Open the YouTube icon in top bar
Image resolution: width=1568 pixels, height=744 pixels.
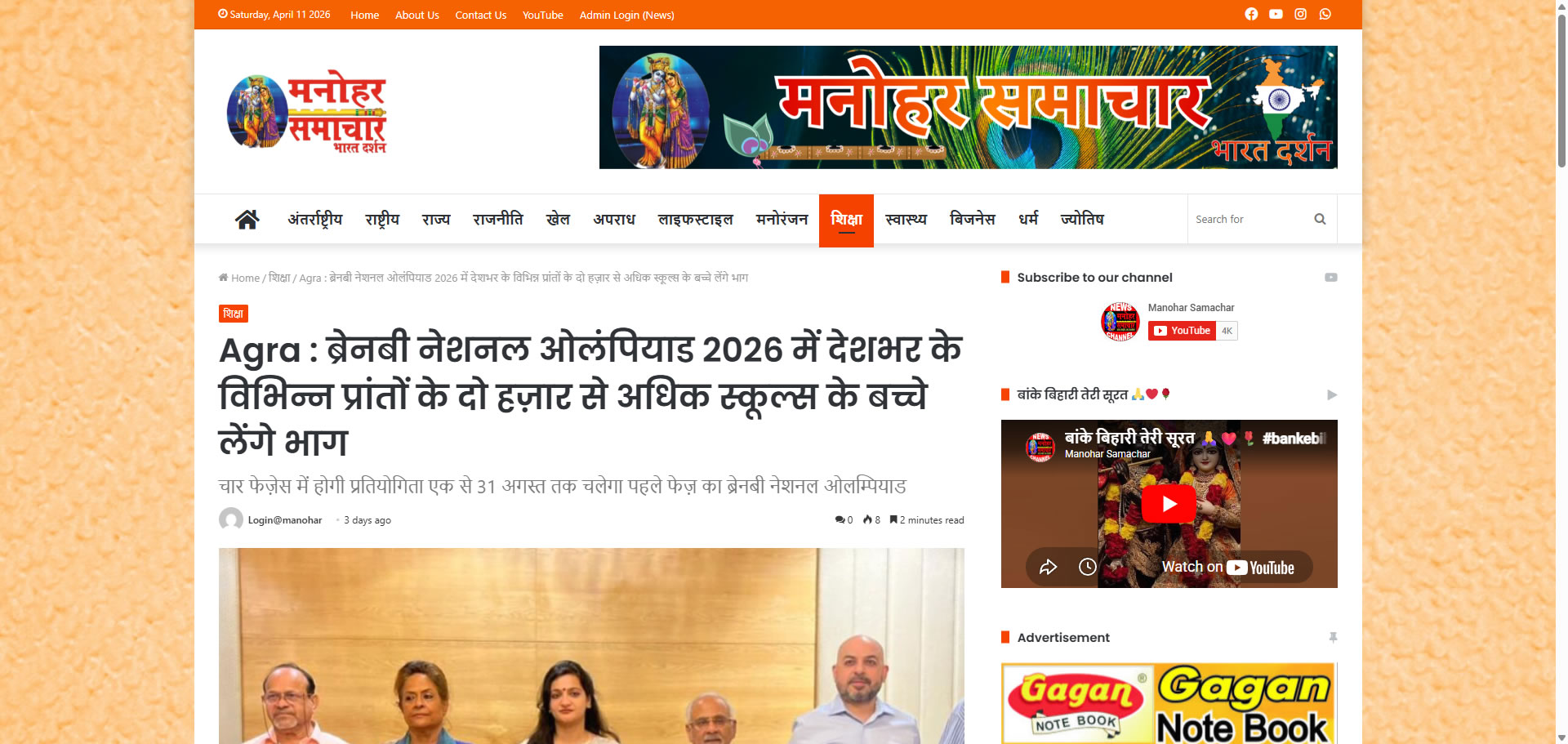point(1276,14)
